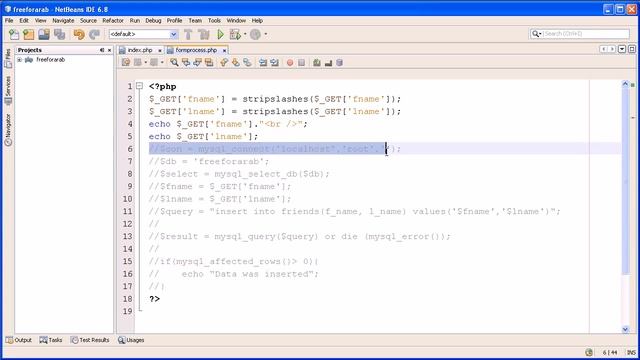This screenshot has width=640, height=360.
Task: Click the Find Previous Occurrence icon
Action: click(186, 62)
